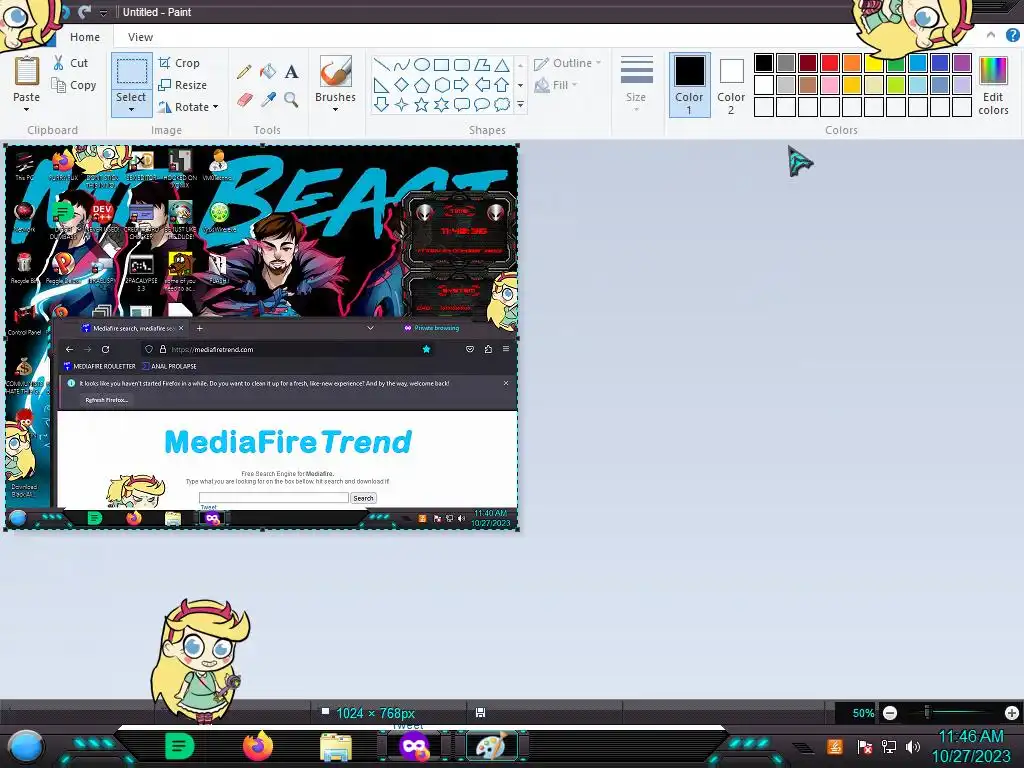Open the Brushes dropdown arrow
The height and width of the screenshot is (768, 1024).
click(336, 110)
